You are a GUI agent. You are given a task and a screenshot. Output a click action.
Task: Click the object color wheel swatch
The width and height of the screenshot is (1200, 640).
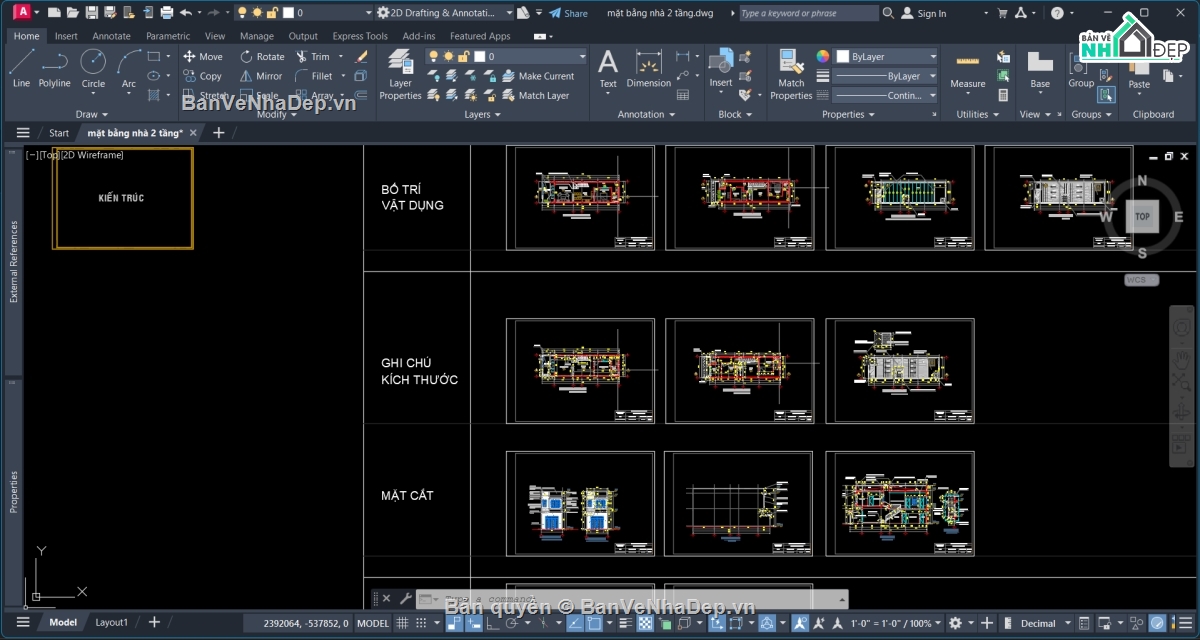[823, 57]
